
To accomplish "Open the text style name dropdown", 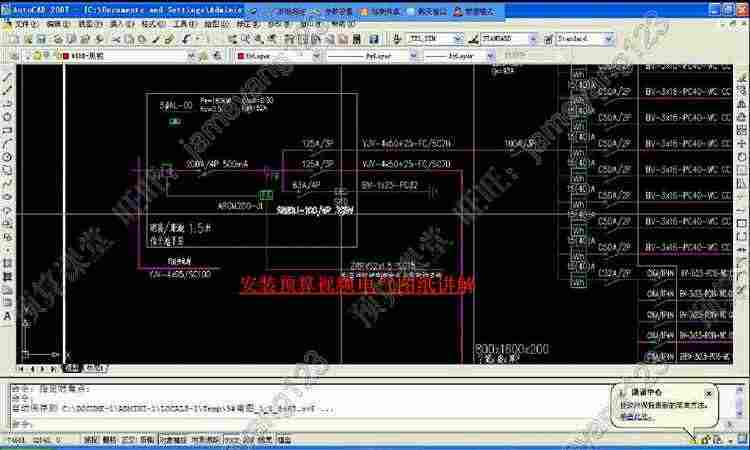I will click(458, 39).
